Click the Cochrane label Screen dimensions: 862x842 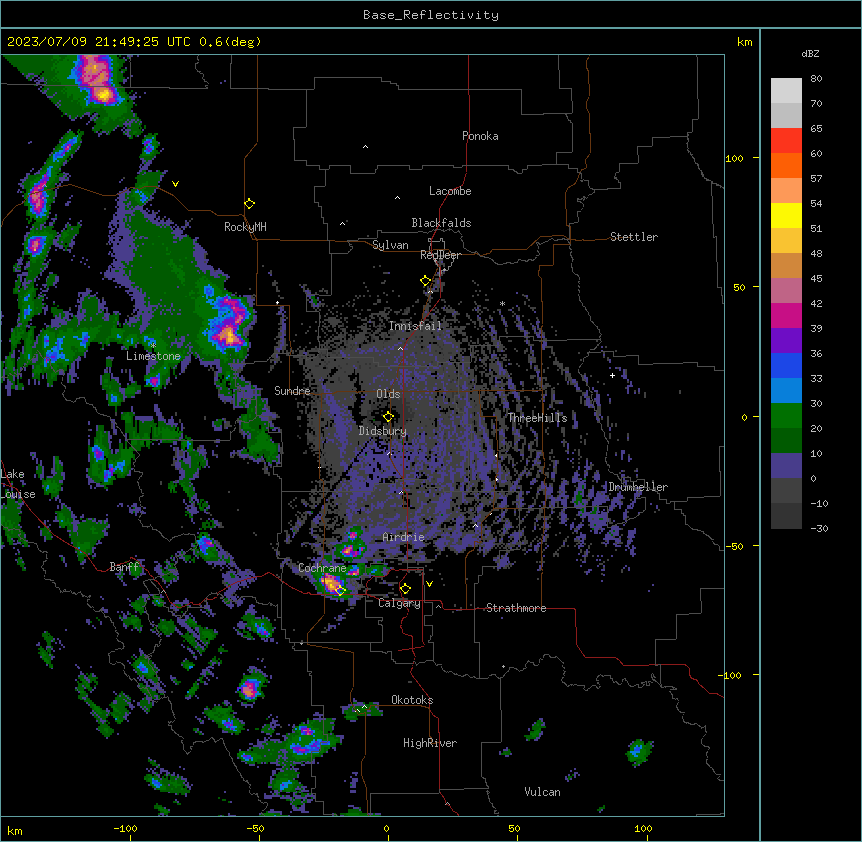(x=322, y=568)
